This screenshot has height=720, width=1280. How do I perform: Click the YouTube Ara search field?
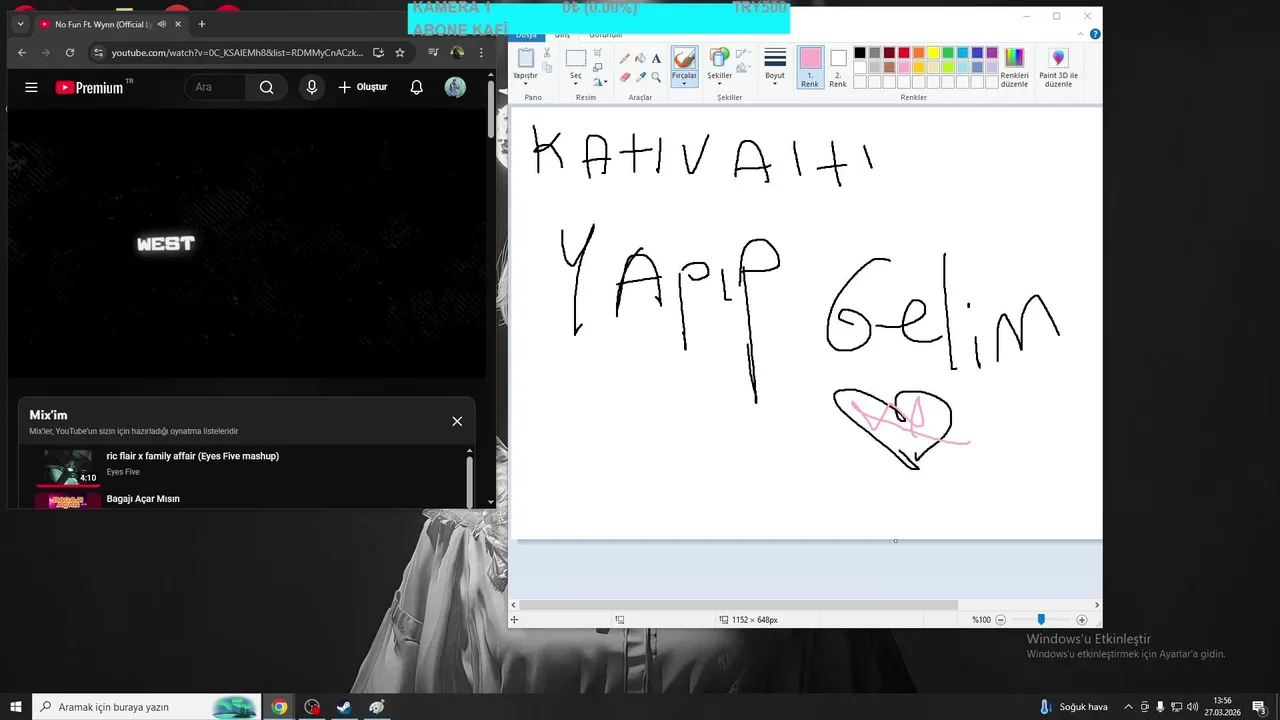click(x=215, y=87)
